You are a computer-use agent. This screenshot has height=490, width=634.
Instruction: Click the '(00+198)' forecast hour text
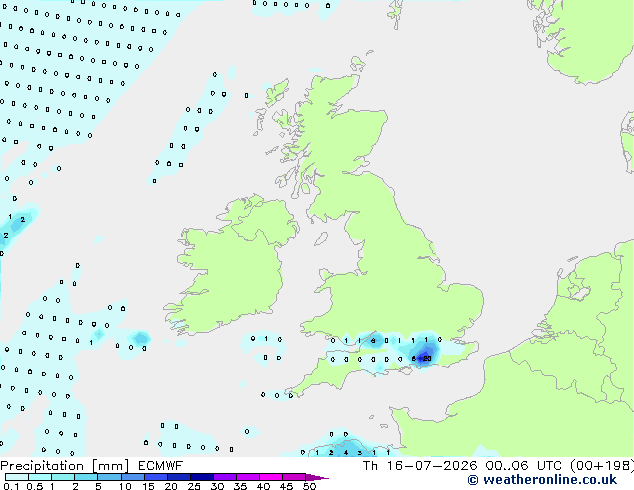click(601, 465)
